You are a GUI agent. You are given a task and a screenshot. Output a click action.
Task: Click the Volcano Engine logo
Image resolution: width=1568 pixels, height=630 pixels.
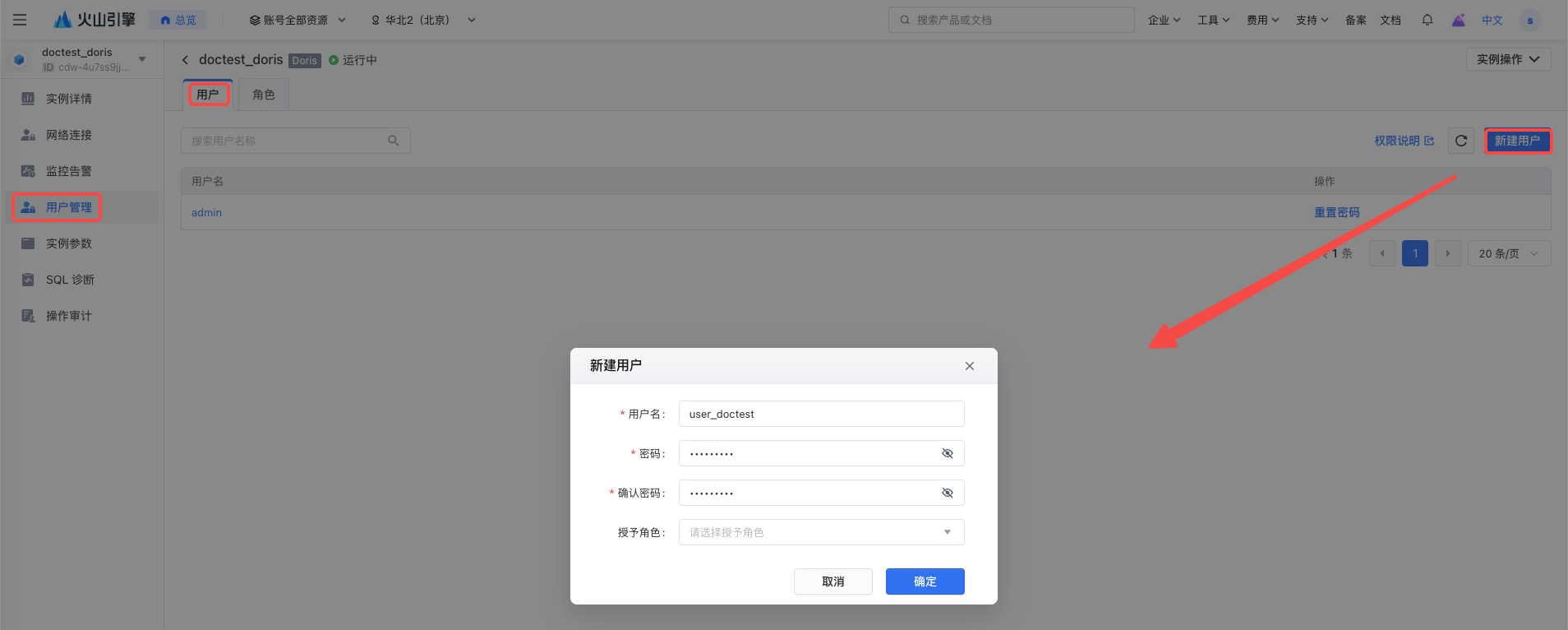coord(95,20)
